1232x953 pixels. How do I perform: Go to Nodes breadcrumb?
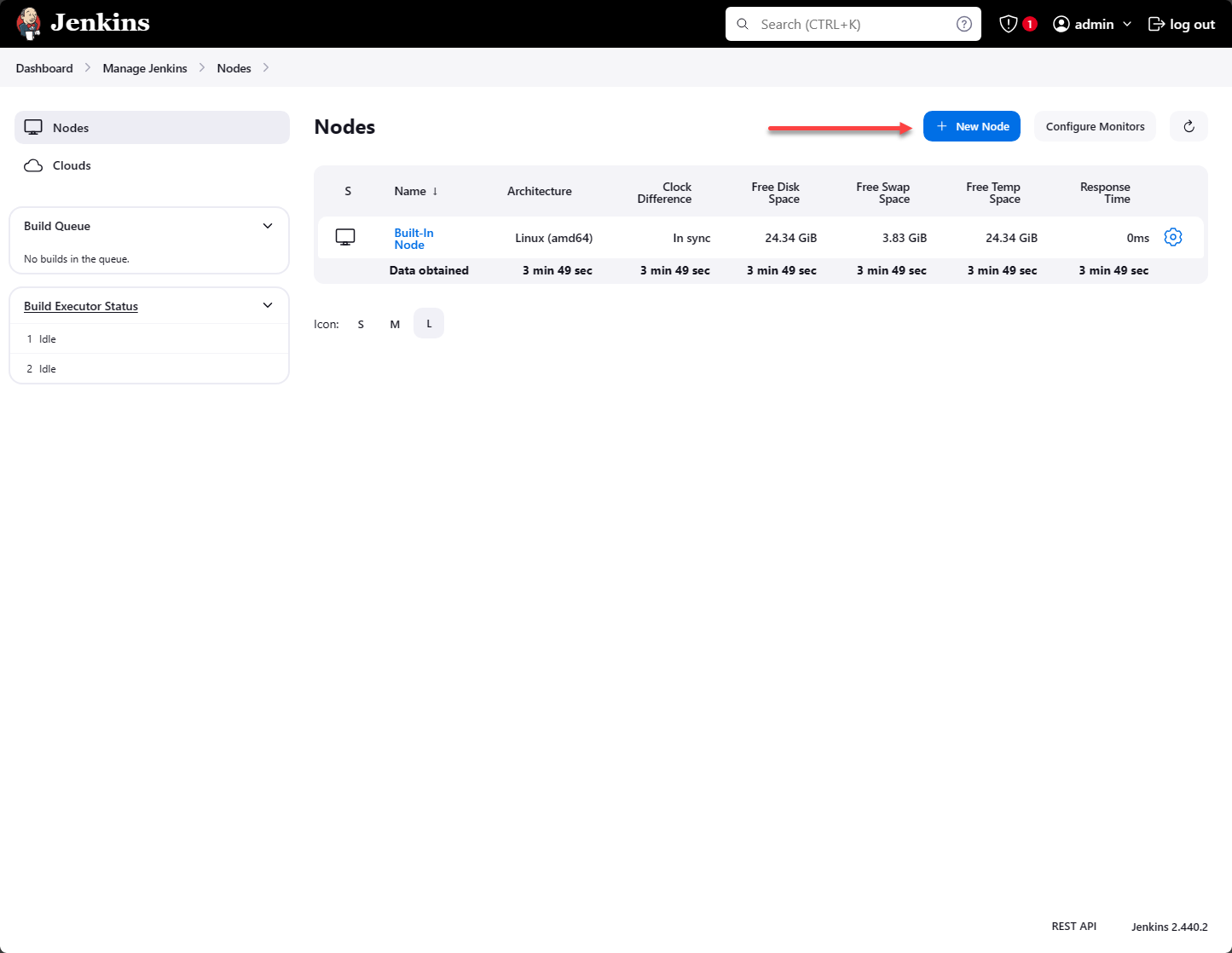tap(234, 68)
